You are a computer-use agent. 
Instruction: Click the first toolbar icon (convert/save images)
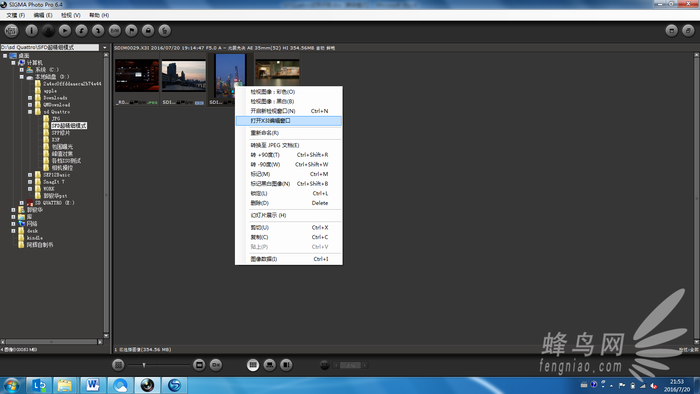click(x=11, y=30)
